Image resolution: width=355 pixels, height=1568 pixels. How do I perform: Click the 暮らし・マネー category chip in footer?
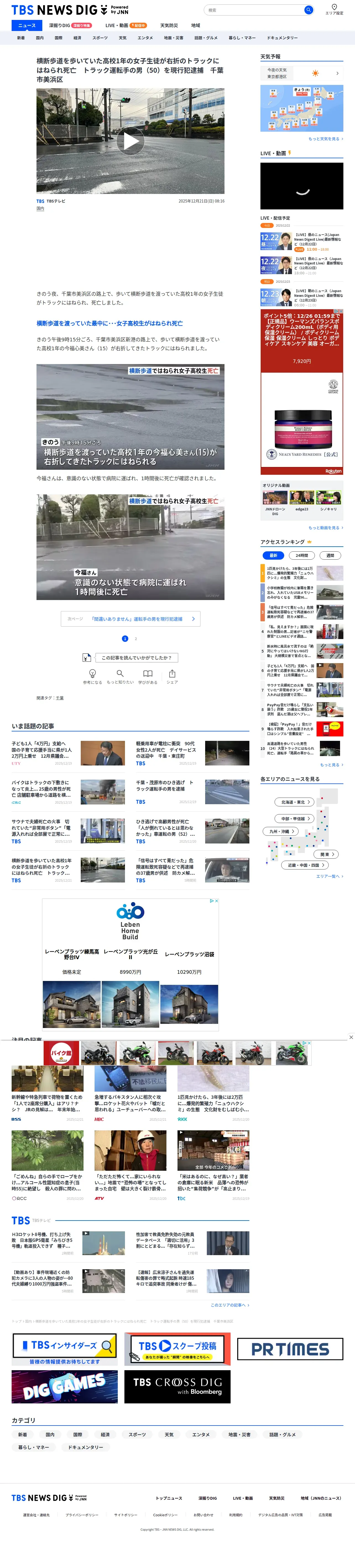pos(33,1447)
